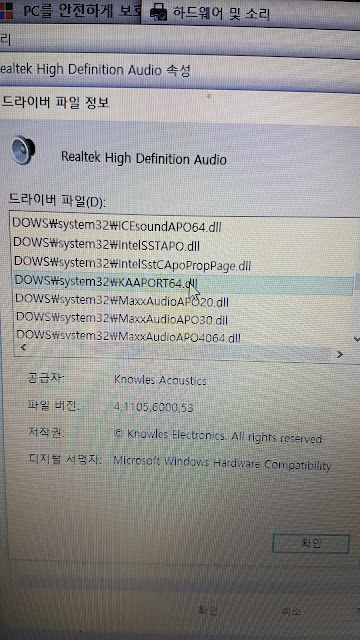Select IntelSstCApoPropPage.dll driver file row

tap(132, 264)
